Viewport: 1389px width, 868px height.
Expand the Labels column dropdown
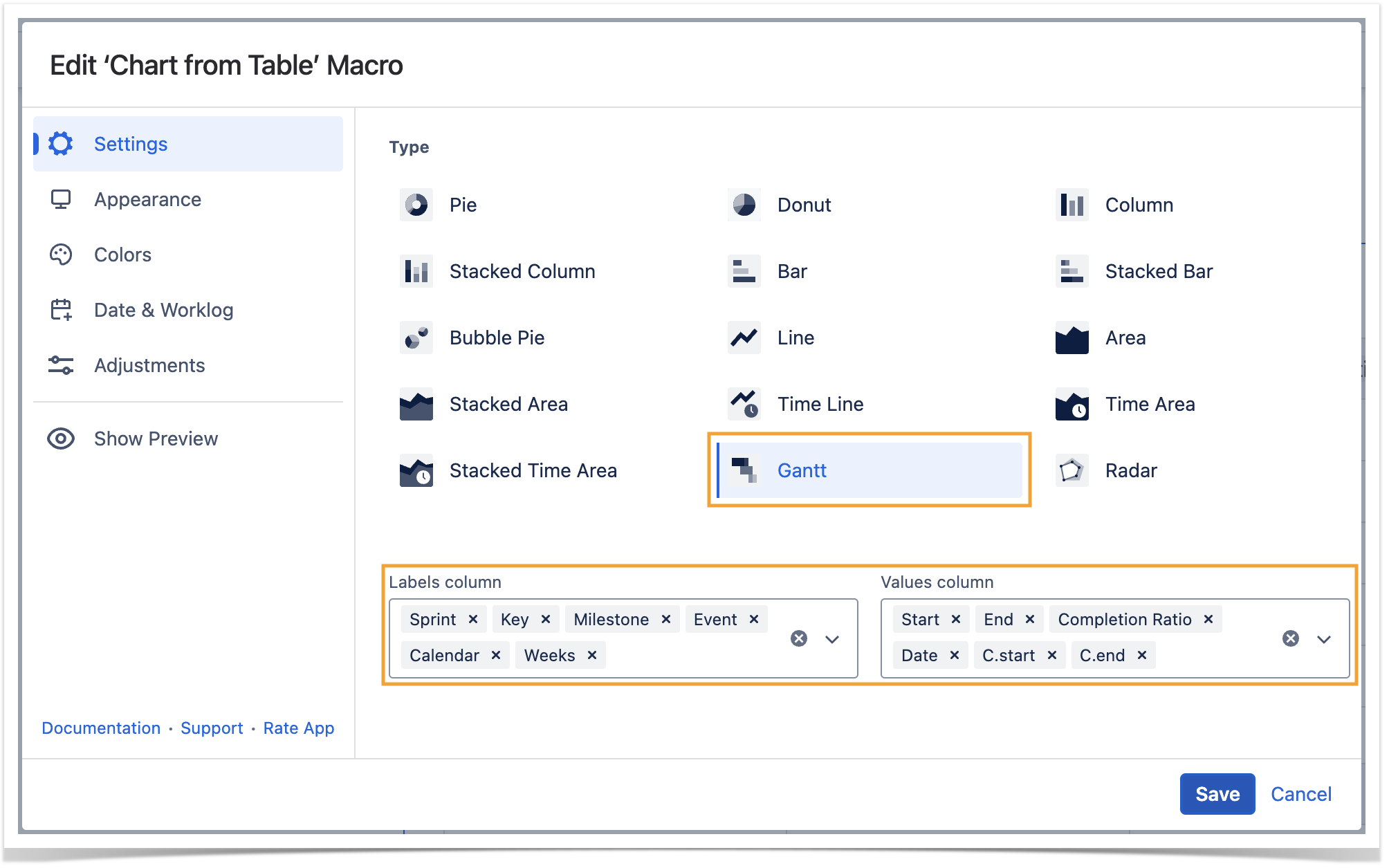832,638
